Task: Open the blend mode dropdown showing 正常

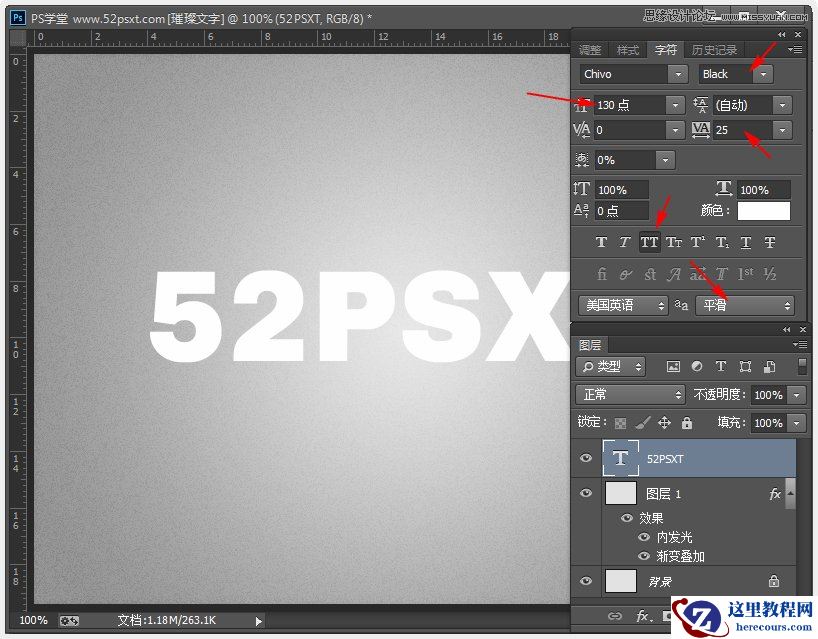Action: tap(629, 394)
